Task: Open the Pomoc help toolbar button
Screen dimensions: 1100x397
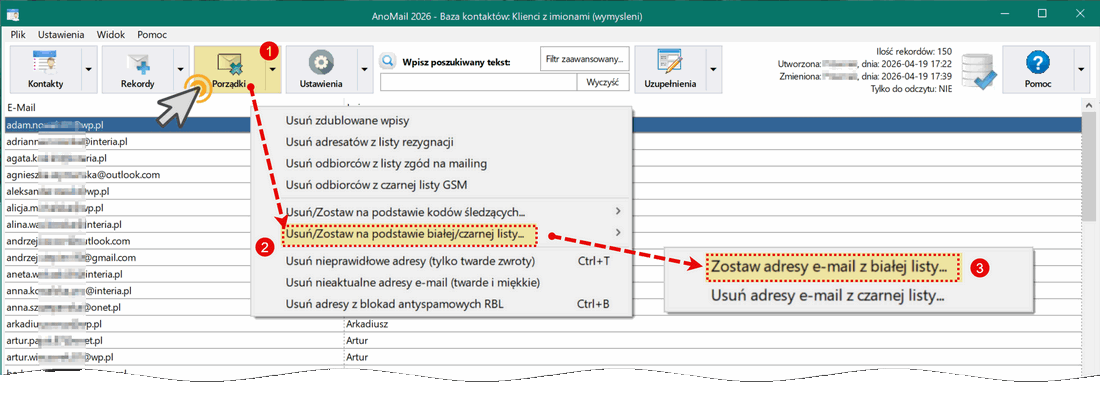Action: click(x=1037, y=70)
